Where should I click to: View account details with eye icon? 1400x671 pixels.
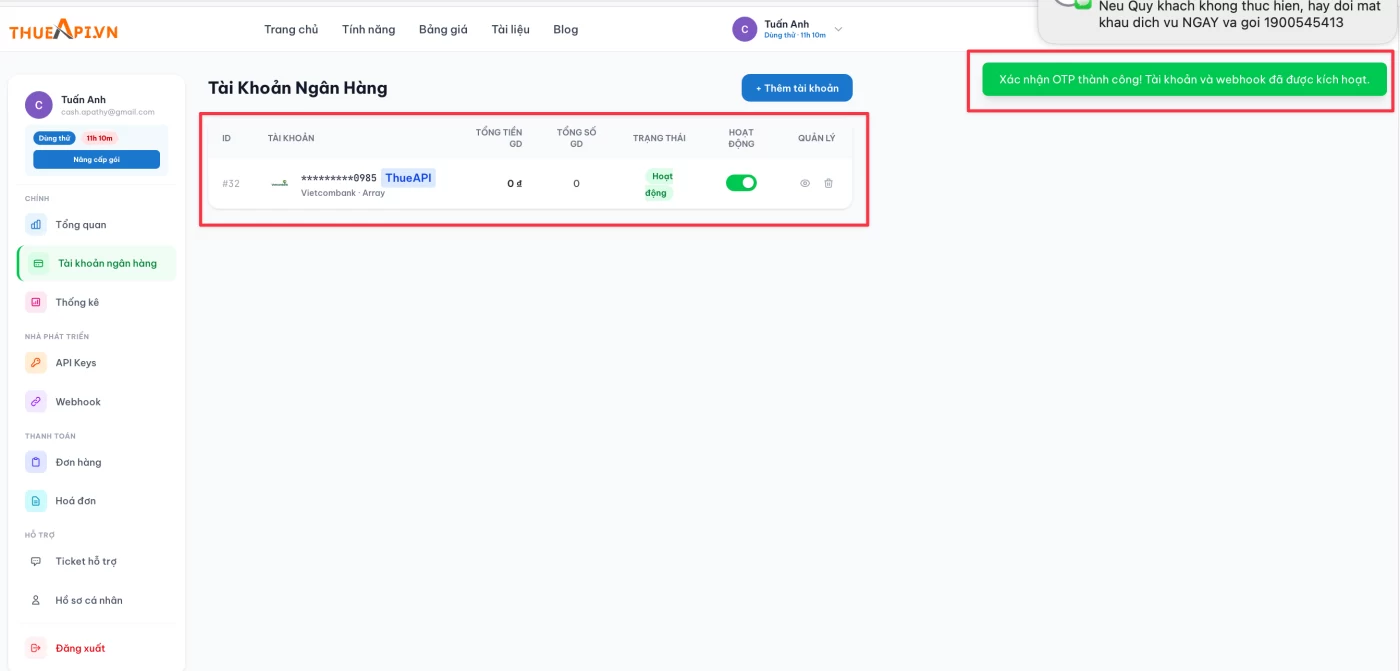(x=805, y=183)
